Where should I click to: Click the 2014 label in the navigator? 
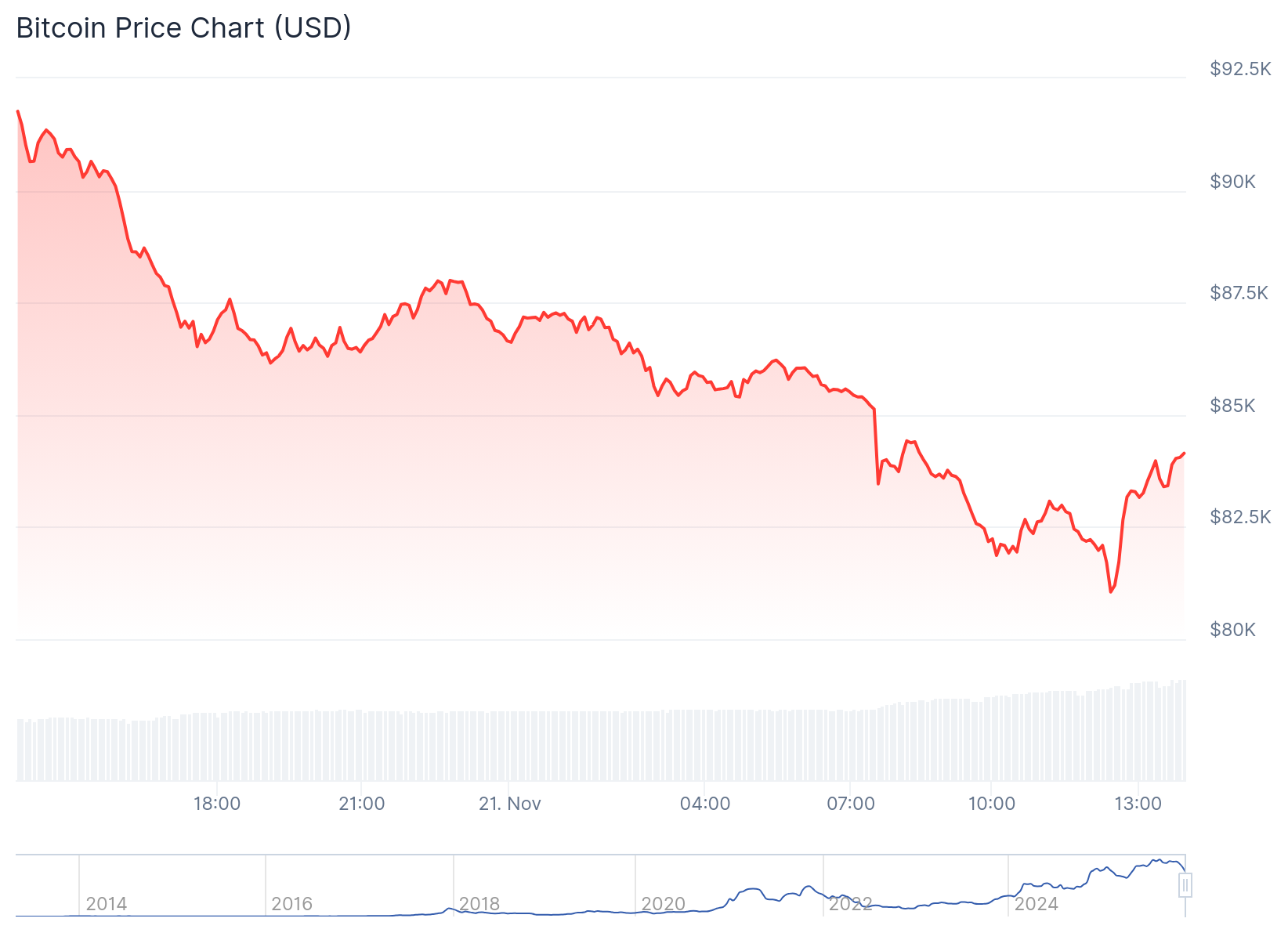click(107, 904)
